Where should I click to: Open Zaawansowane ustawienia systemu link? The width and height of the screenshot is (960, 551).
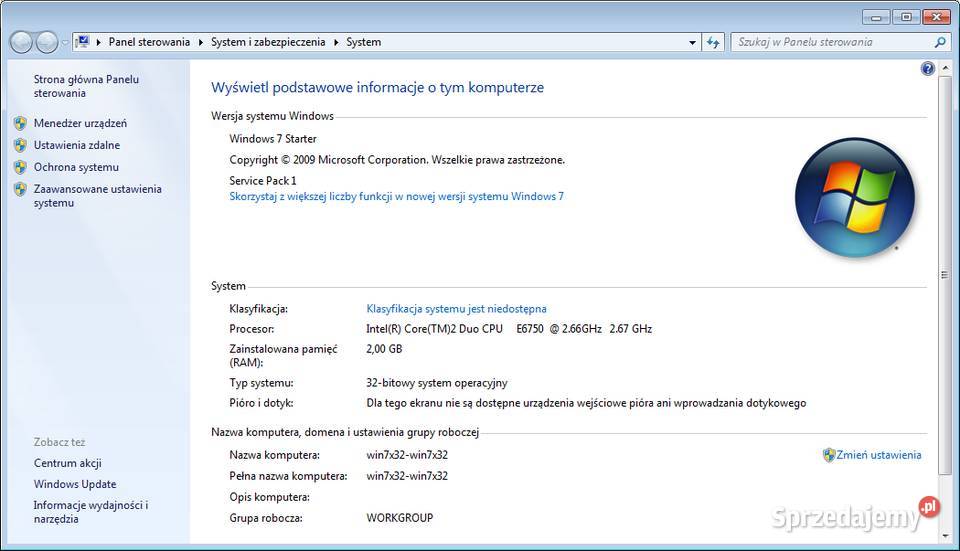(97, 196)
